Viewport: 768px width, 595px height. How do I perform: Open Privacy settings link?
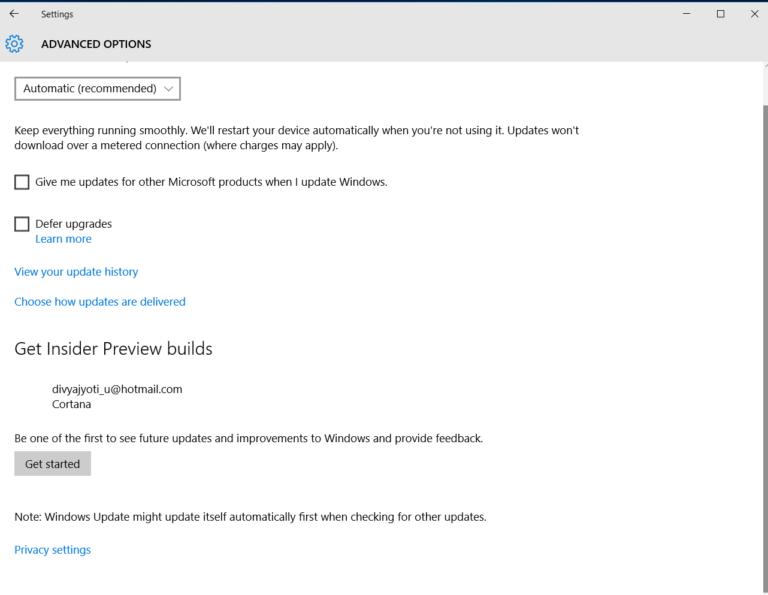point(52,550)
